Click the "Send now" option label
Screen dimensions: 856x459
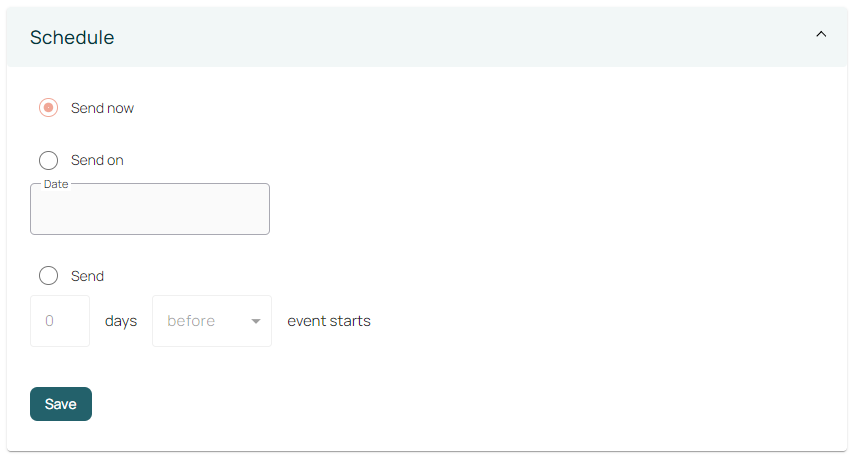(x=102, y=108)
